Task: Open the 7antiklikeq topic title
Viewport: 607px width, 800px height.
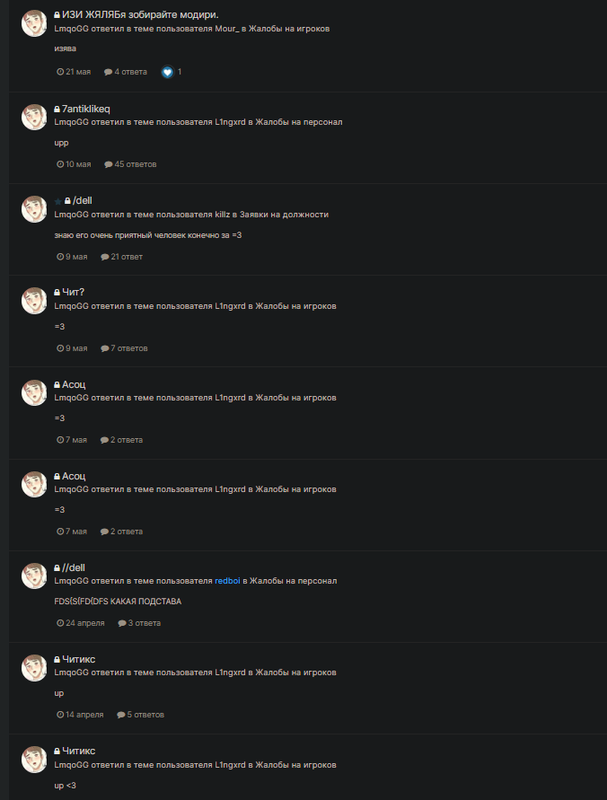Action: pos(86,109)
